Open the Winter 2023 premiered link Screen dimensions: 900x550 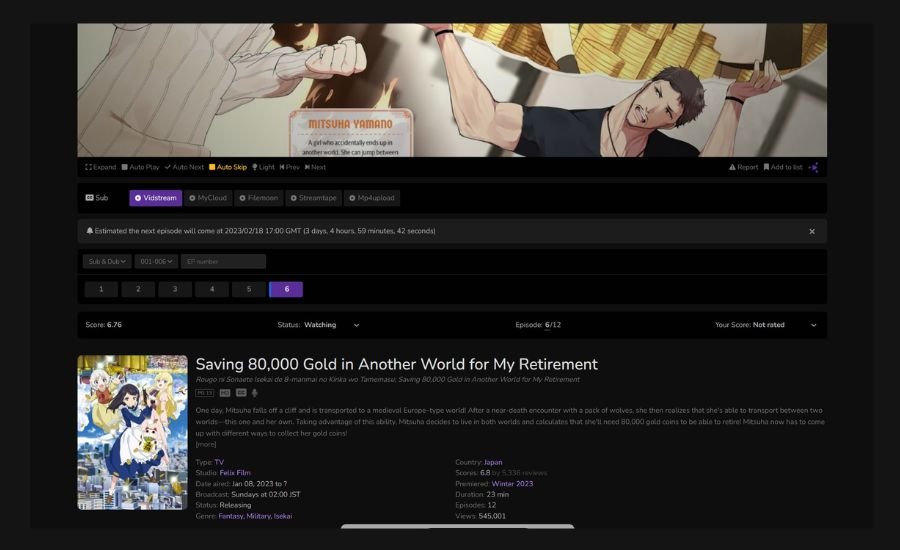coord(512,484)
